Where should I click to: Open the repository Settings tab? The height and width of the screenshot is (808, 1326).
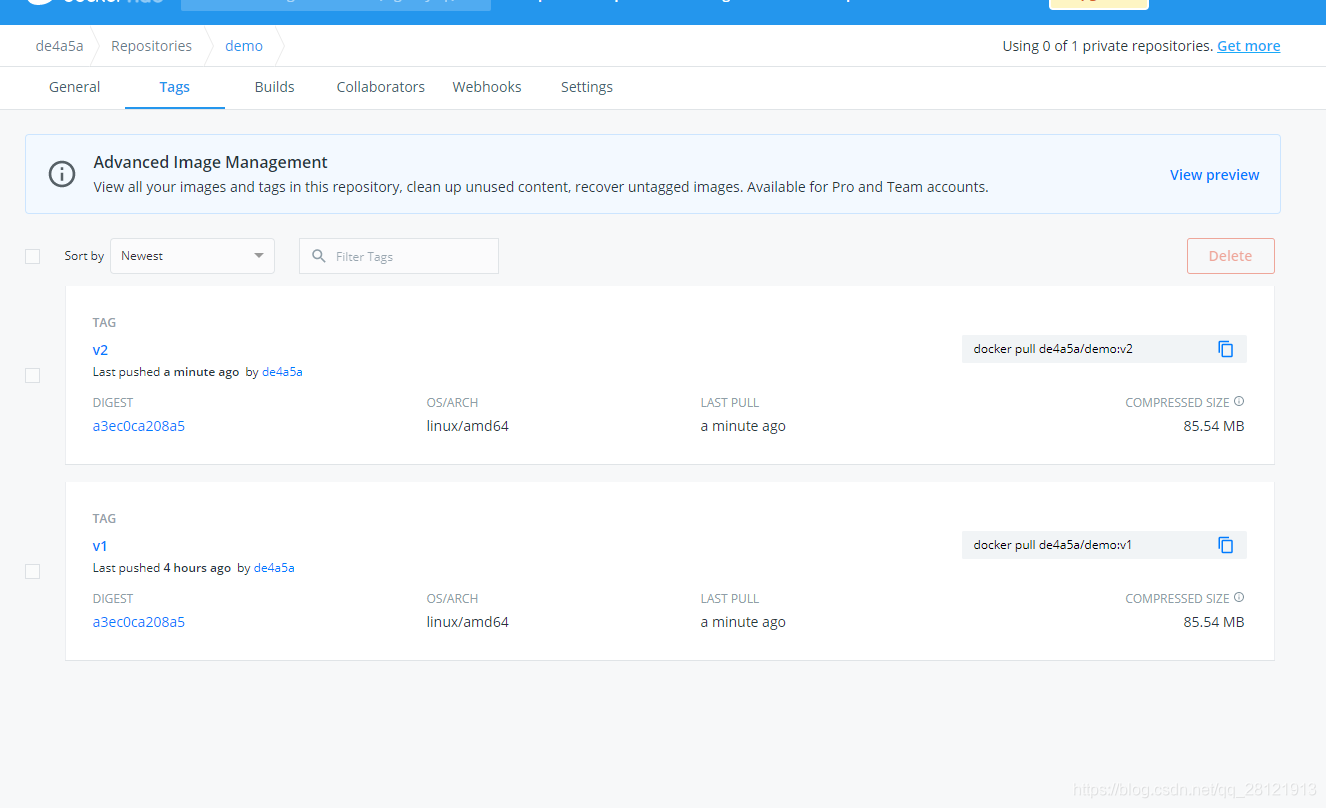[587, 87]
